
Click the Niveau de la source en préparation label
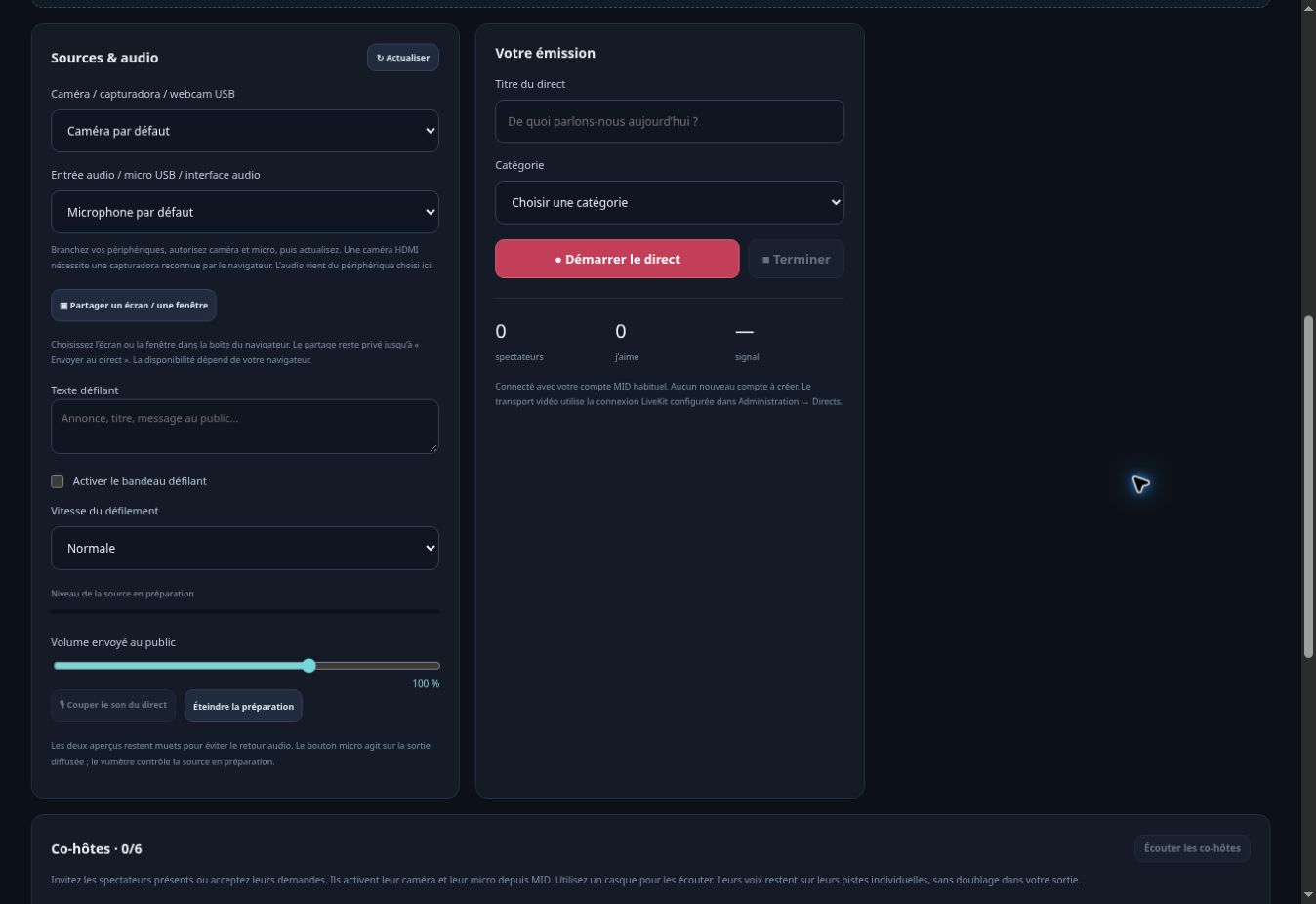coord(122,594)
